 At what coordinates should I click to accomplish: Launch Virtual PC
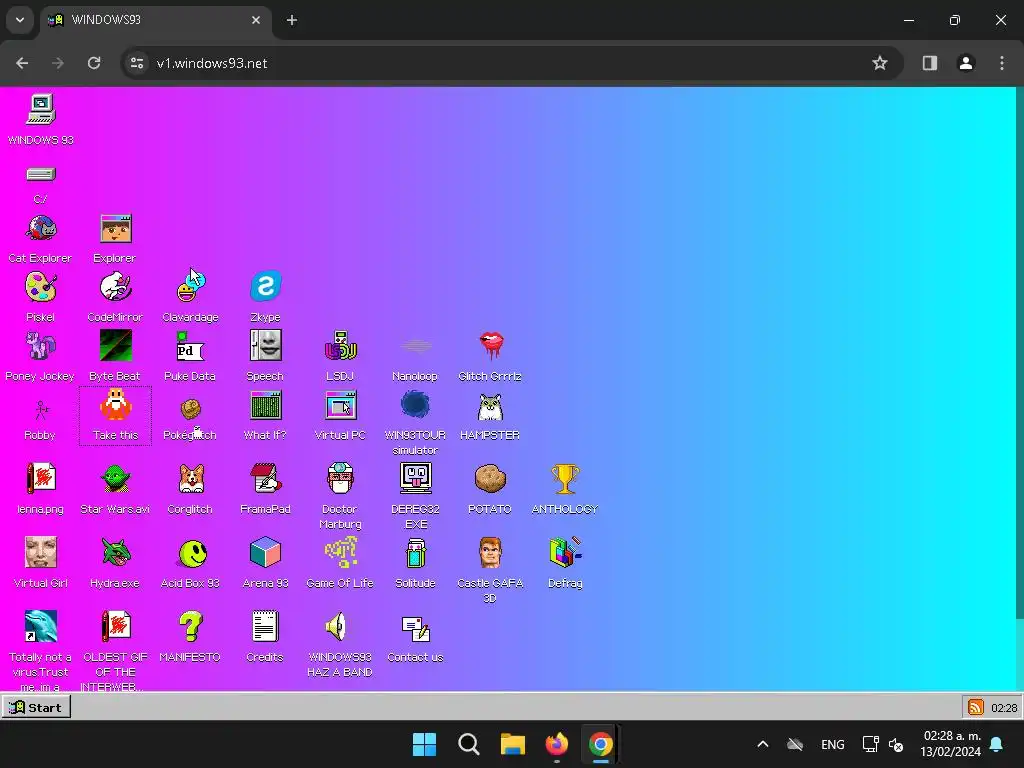[340, 406]
